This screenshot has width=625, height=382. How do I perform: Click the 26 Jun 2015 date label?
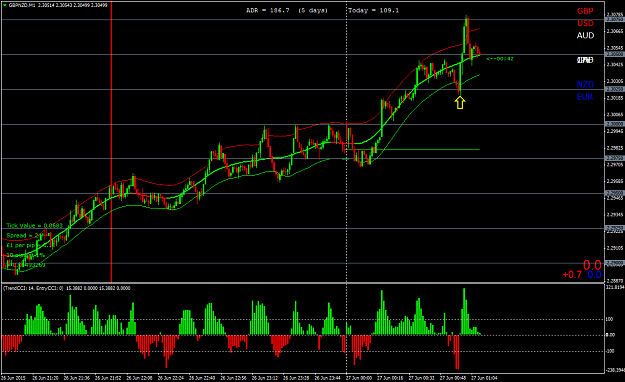click(x=13, y=378)
